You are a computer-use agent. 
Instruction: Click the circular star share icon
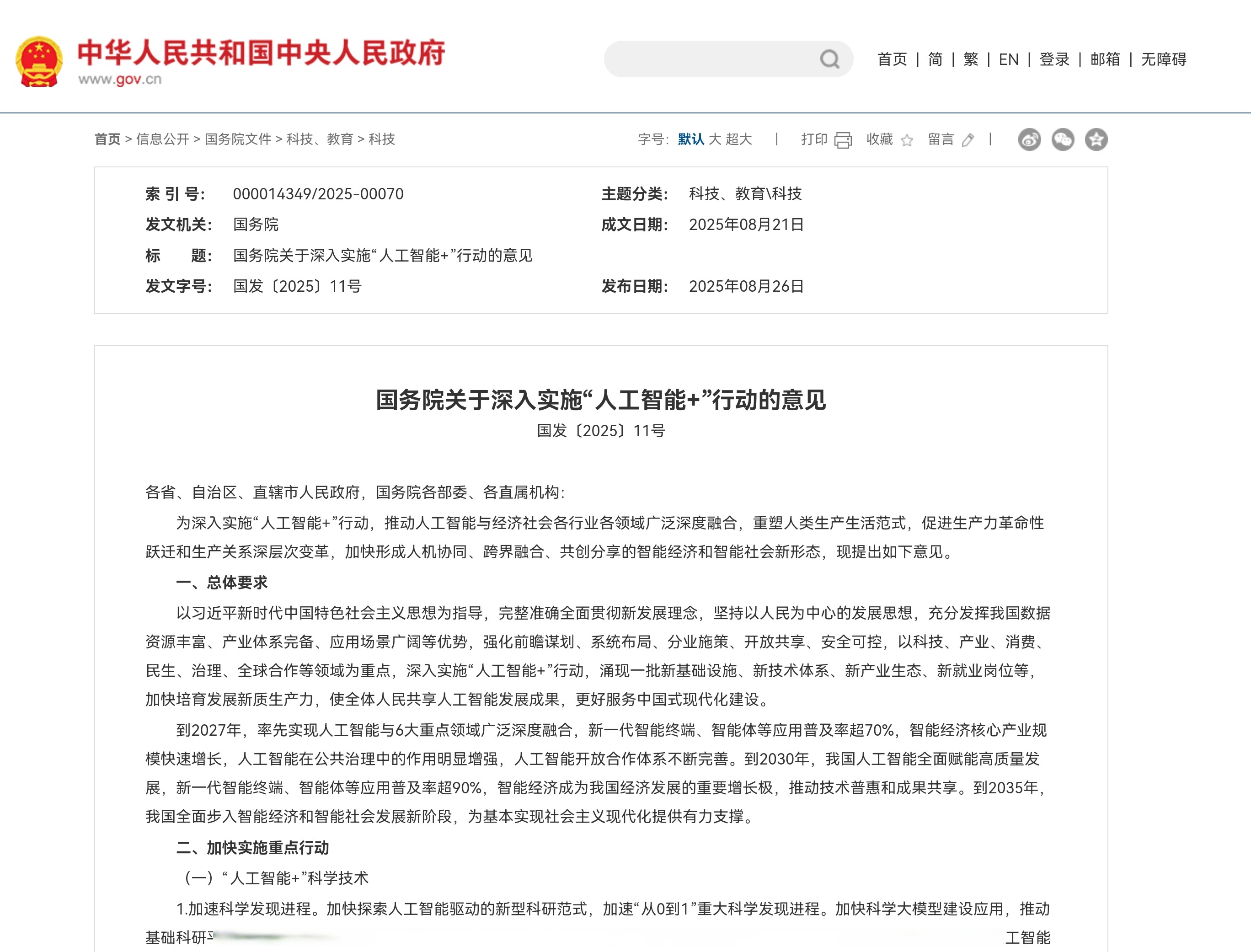(x=1097, y=139)
